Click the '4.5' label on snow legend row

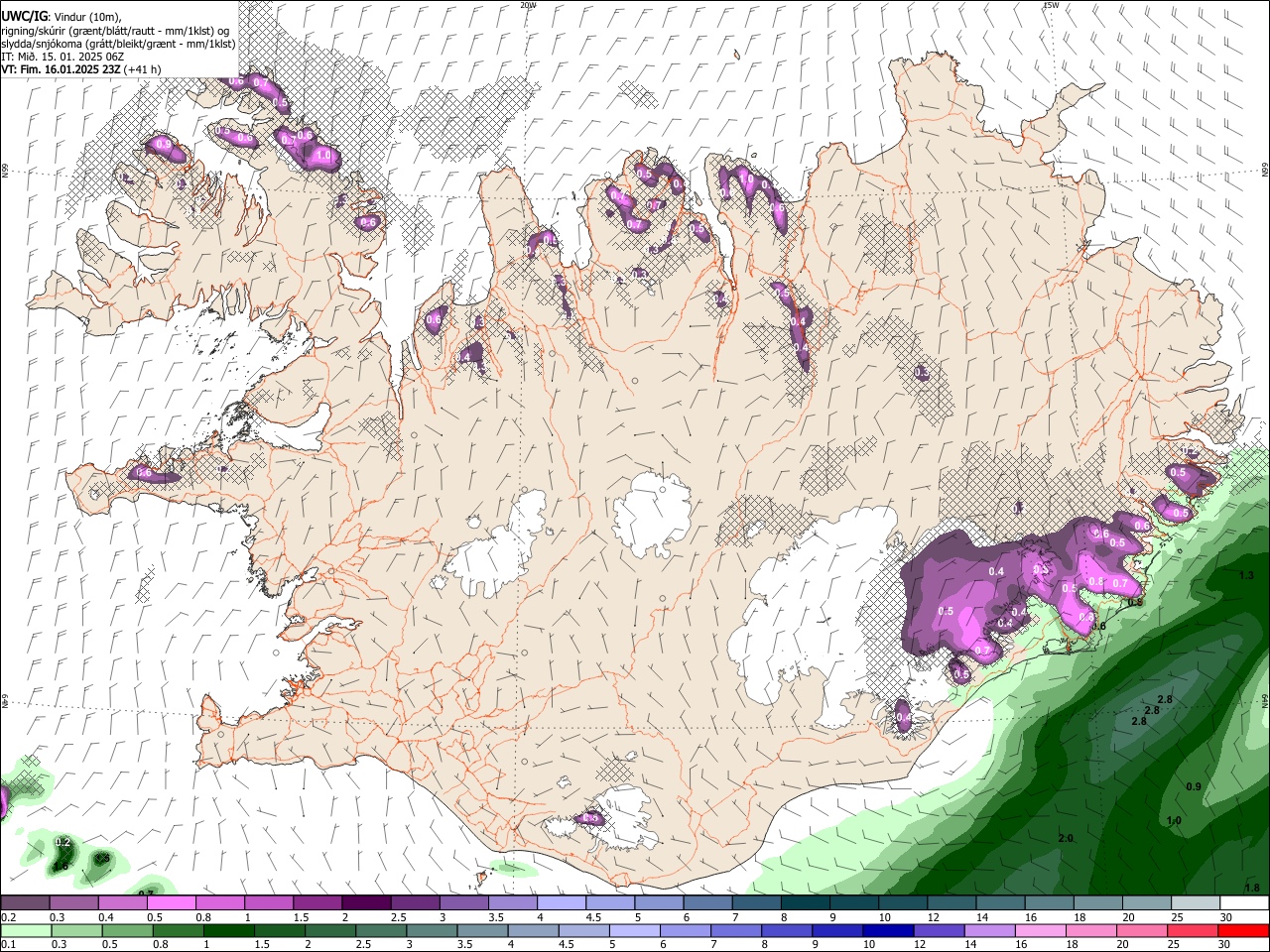pyautogui.click(x=593, y=917)
